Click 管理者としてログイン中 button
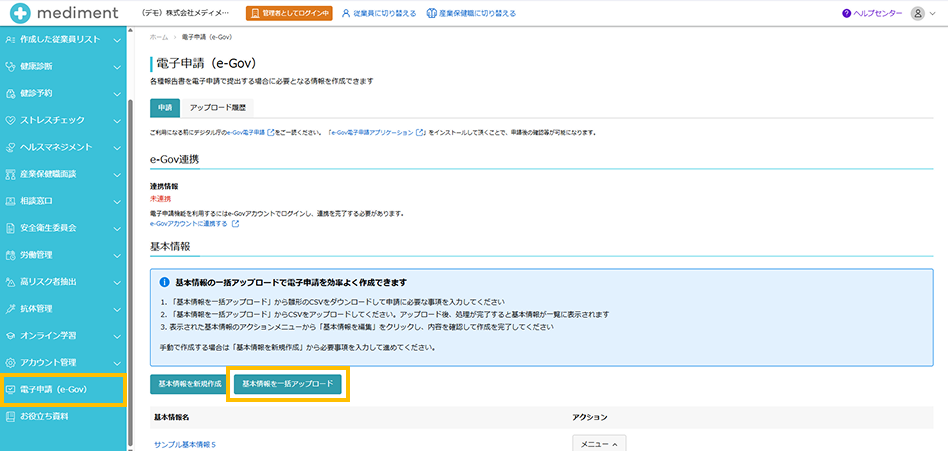The width and height of the screenshot is (948, 451). pyautogui.click(x=289, y=13)
